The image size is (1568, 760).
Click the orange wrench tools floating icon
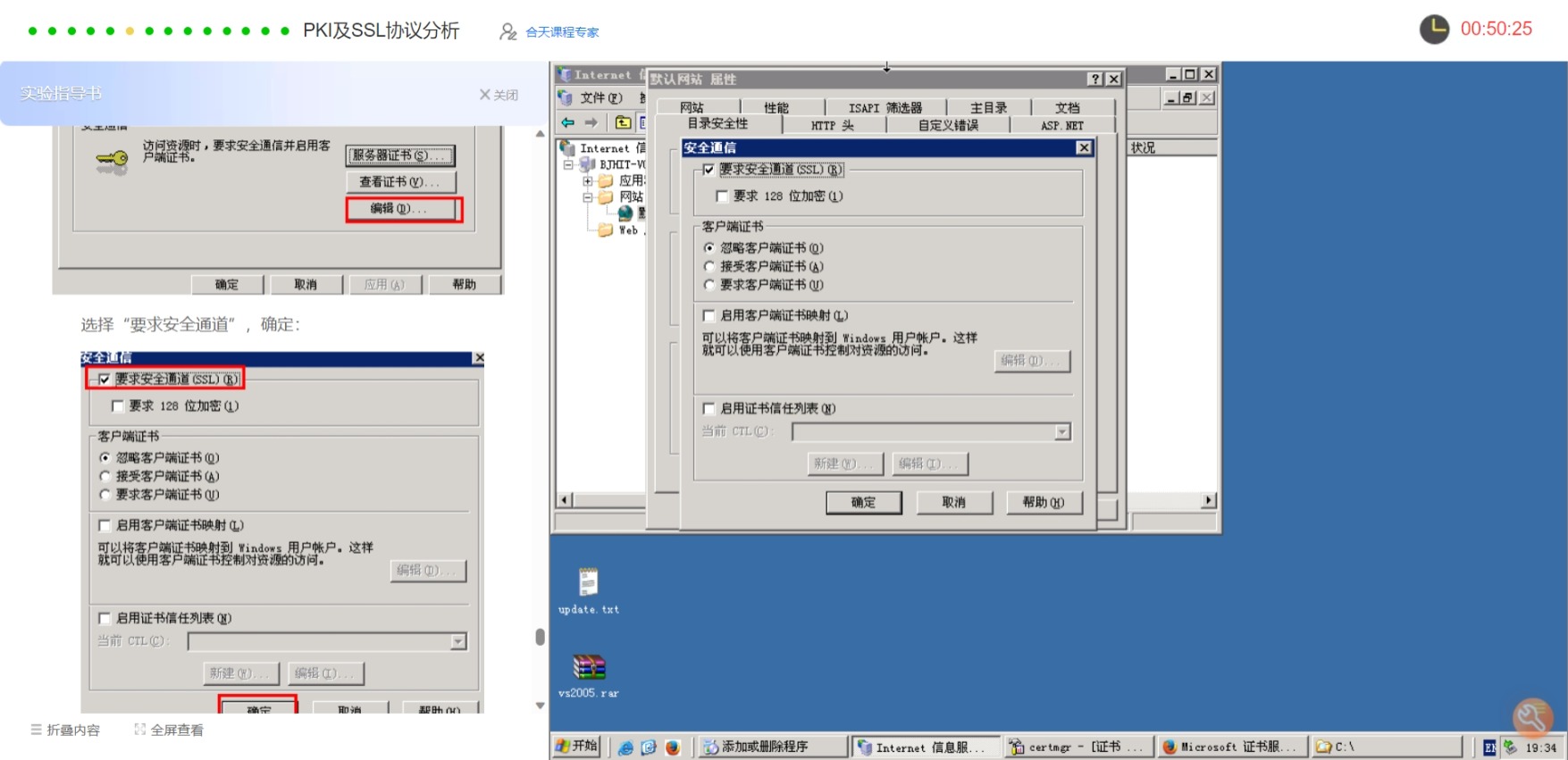pos(1532,717)
